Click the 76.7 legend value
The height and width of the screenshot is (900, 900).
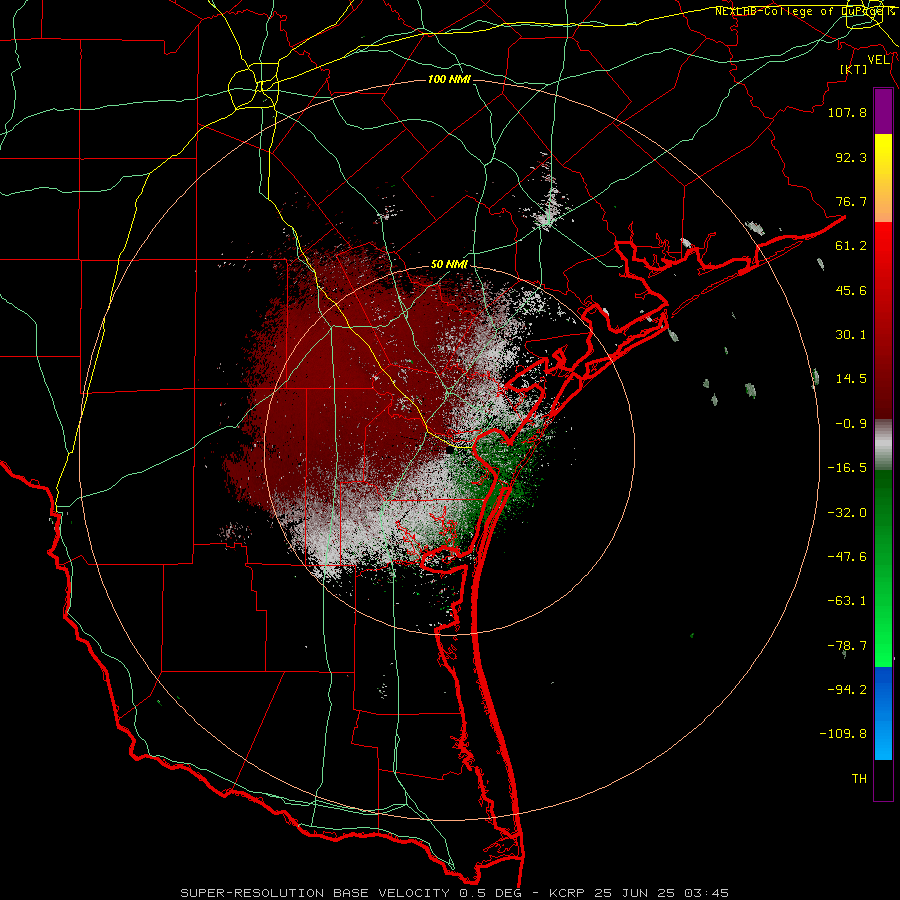(851, 201)
